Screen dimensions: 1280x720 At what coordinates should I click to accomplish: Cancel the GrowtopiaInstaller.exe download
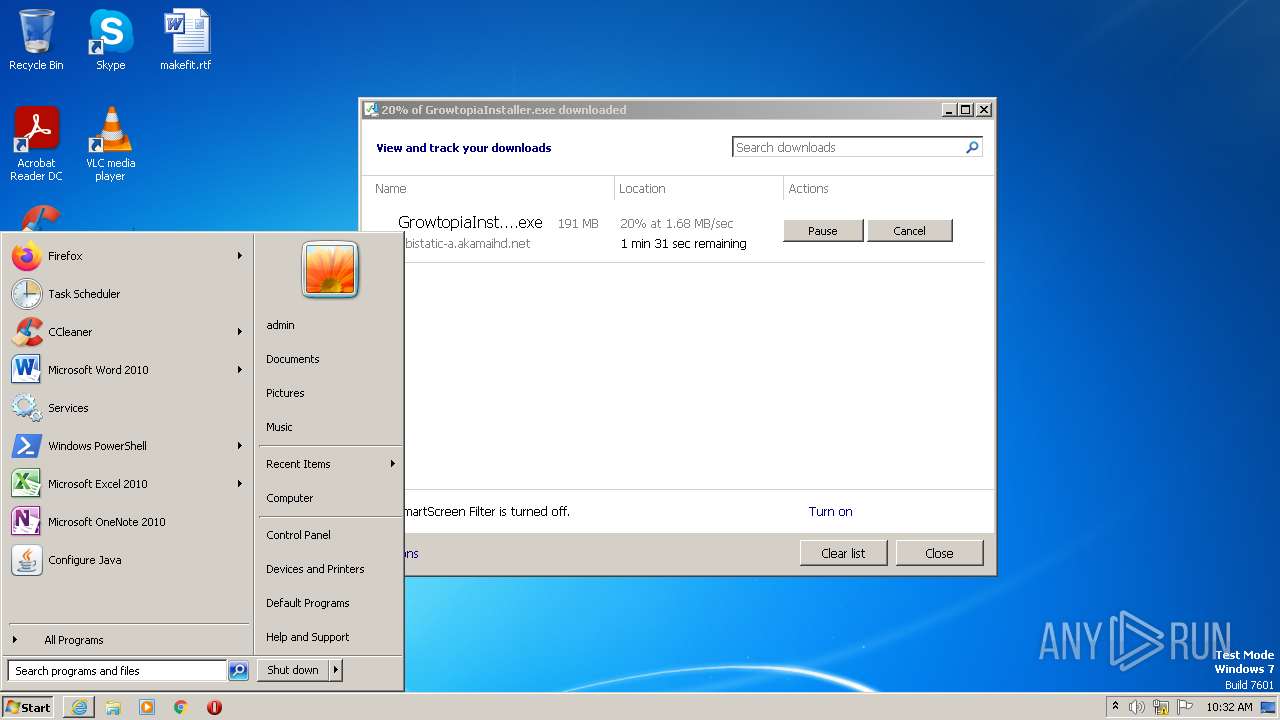click(909, 231)
